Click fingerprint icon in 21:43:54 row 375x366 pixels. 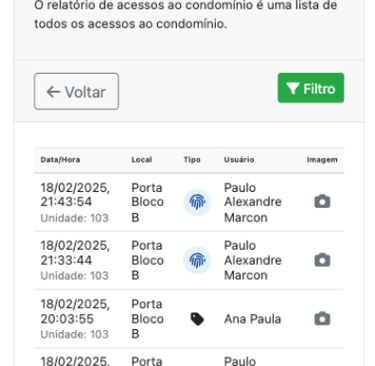pos(197,202)
